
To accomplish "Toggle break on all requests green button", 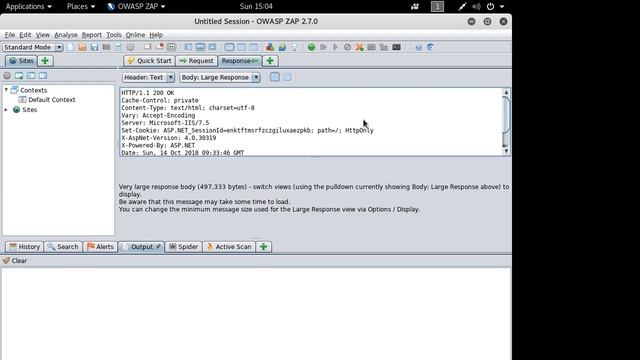I will point(311,47).
